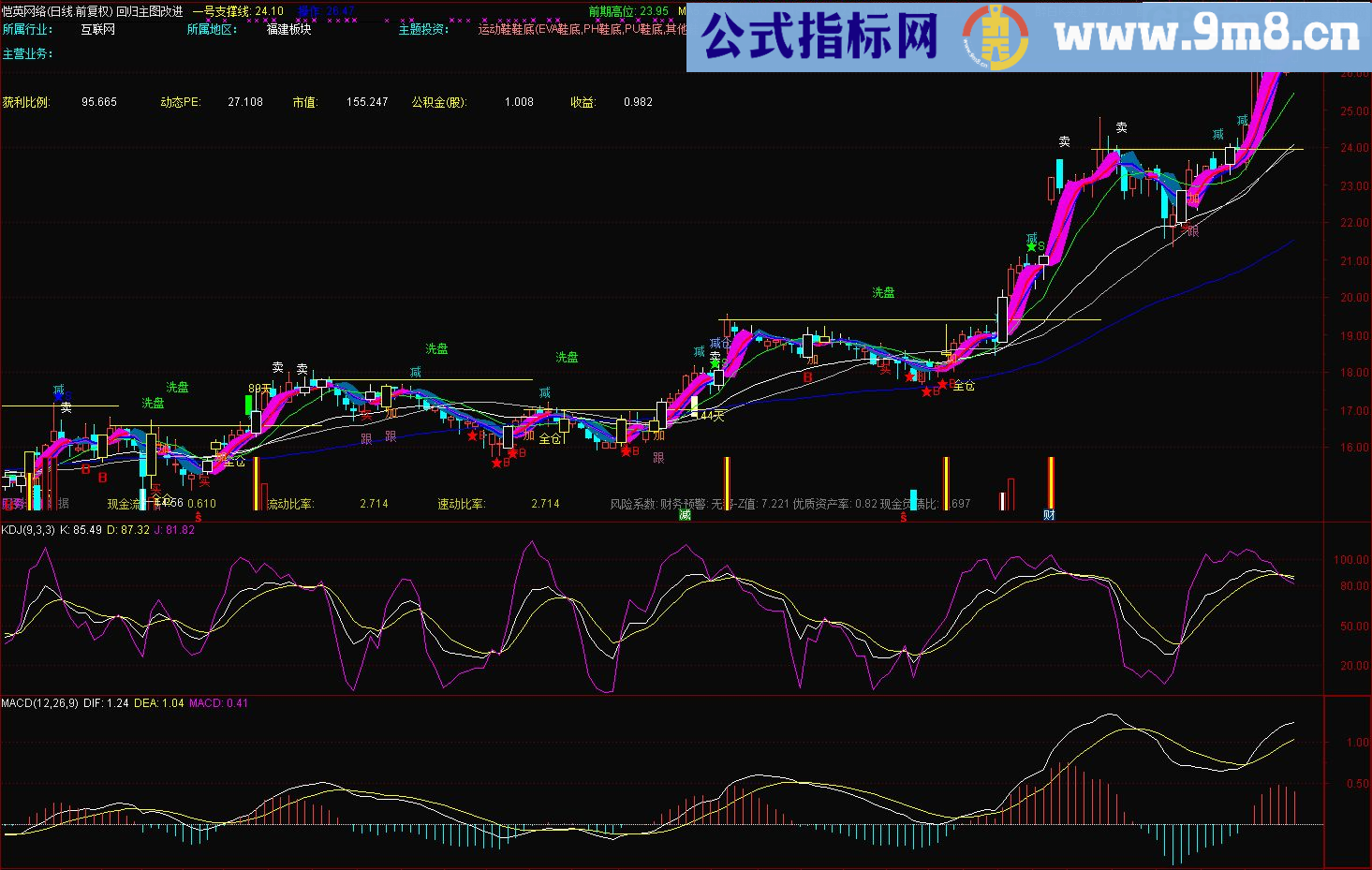Click the 20.00 price axis label
1372x870 pixels.
(1354, 299)
